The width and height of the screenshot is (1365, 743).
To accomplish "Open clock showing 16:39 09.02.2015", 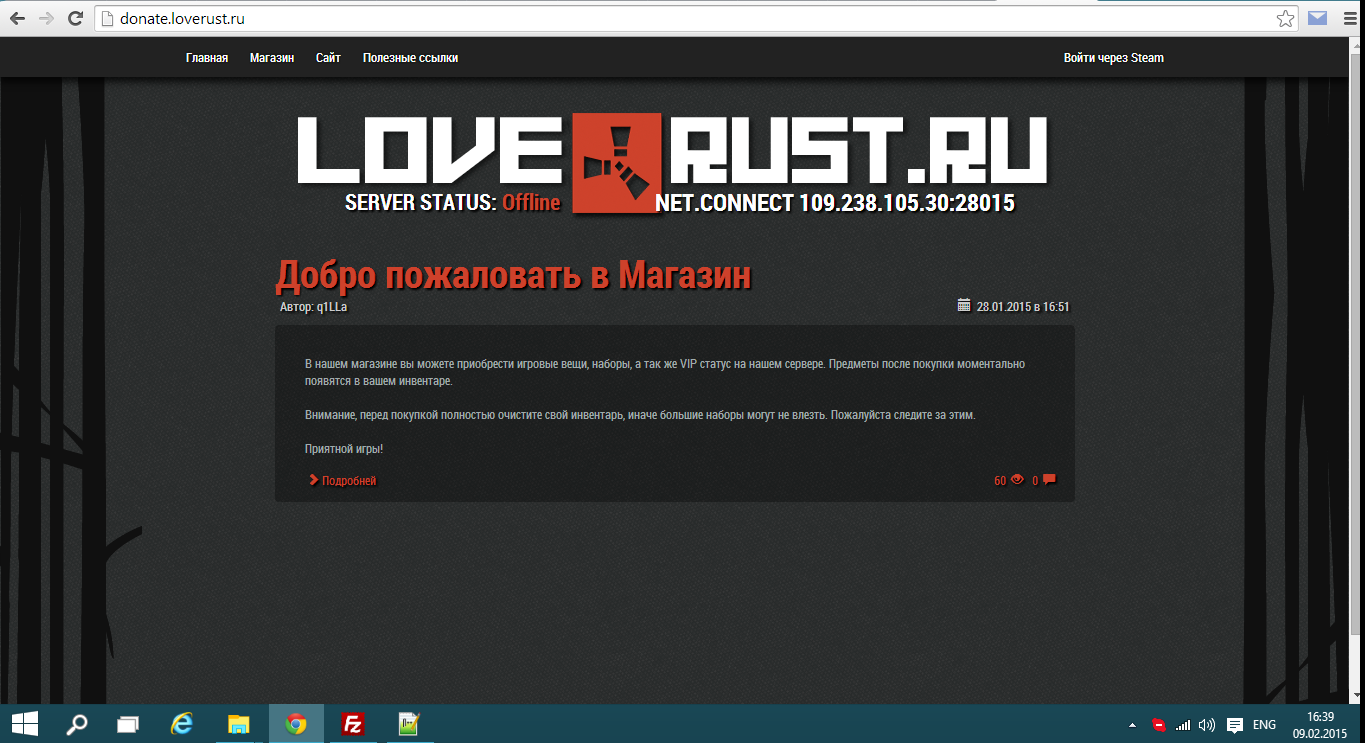I will point(1320,724).
